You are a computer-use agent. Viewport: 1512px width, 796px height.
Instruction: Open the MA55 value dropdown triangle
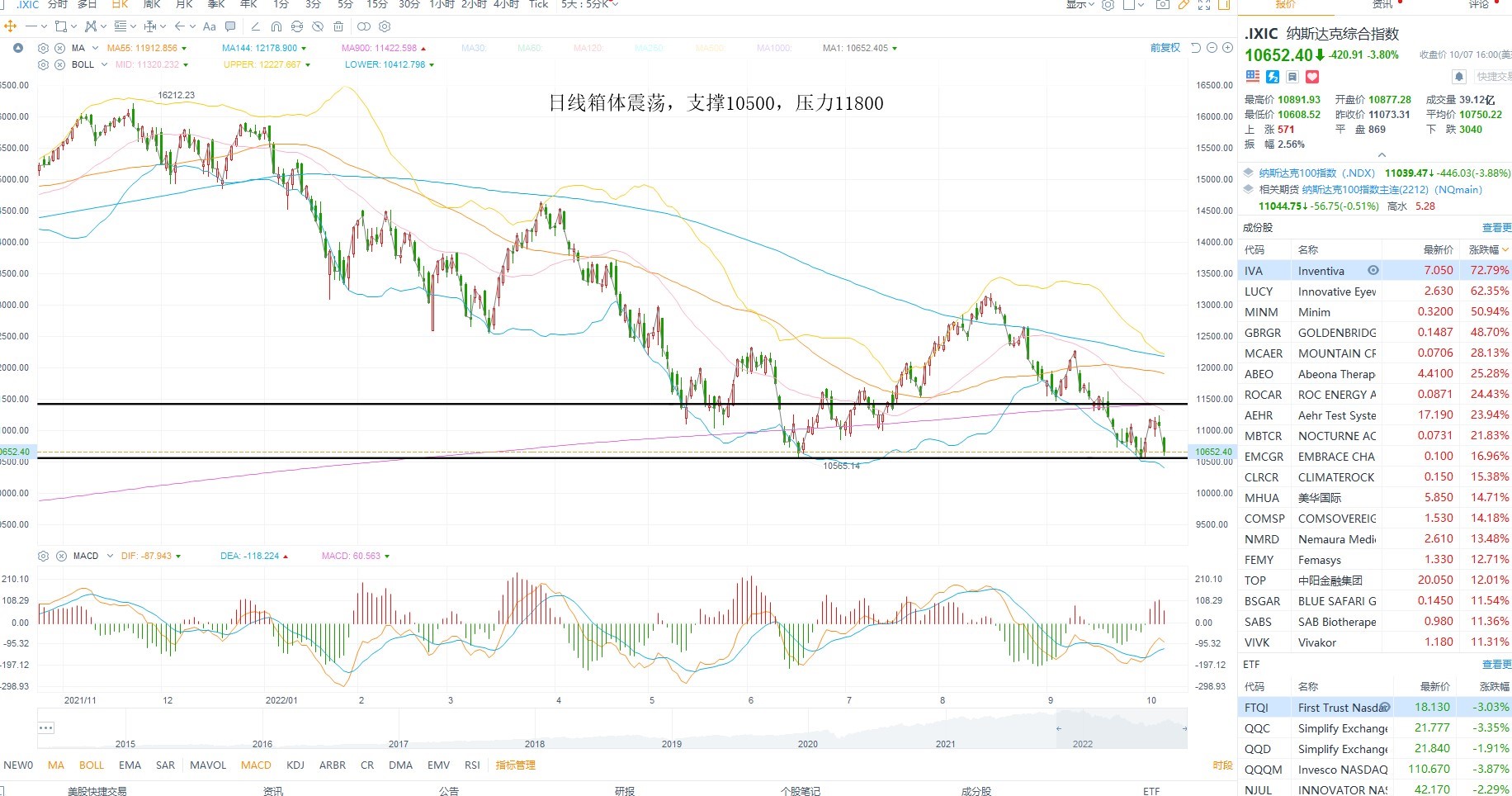click(184, 49)
